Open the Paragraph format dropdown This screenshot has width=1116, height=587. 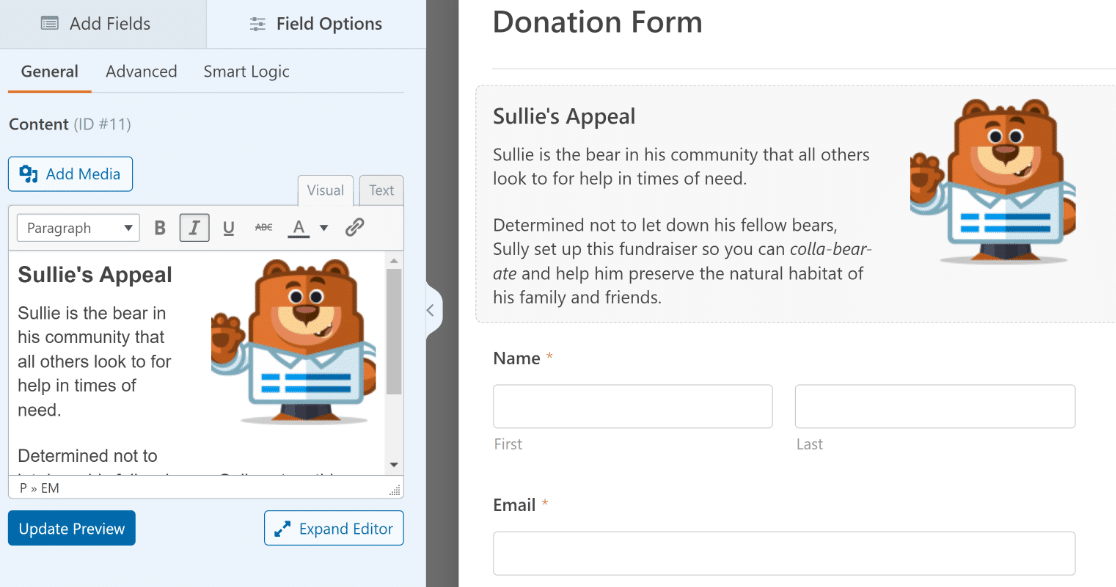(78, 228)
